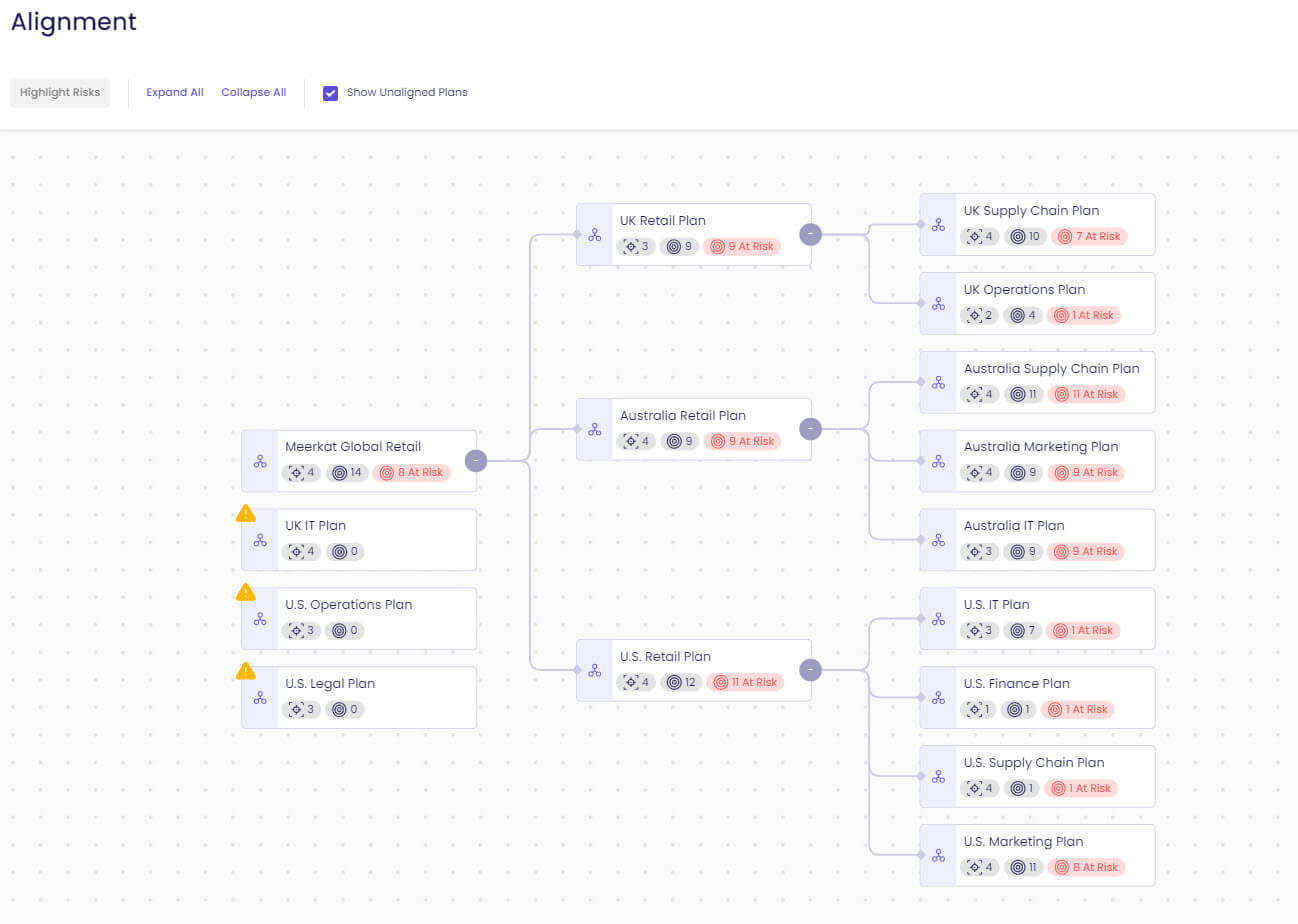This screenshot has height=924, width=1298.
Task: Click the U.S. Legal Plan hierarchy icon
Action: [260, 698]
